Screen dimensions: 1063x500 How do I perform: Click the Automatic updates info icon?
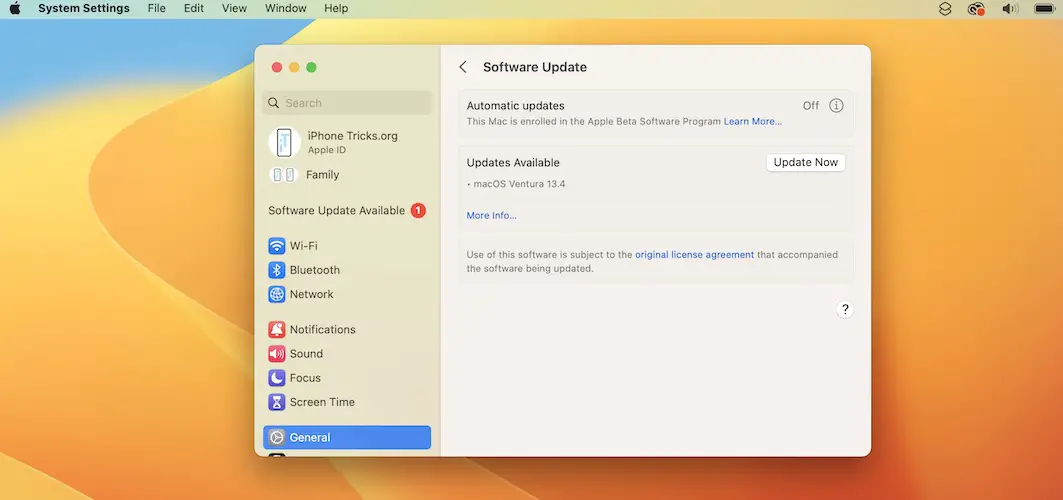pyautogui.click(x=836, y=106)
